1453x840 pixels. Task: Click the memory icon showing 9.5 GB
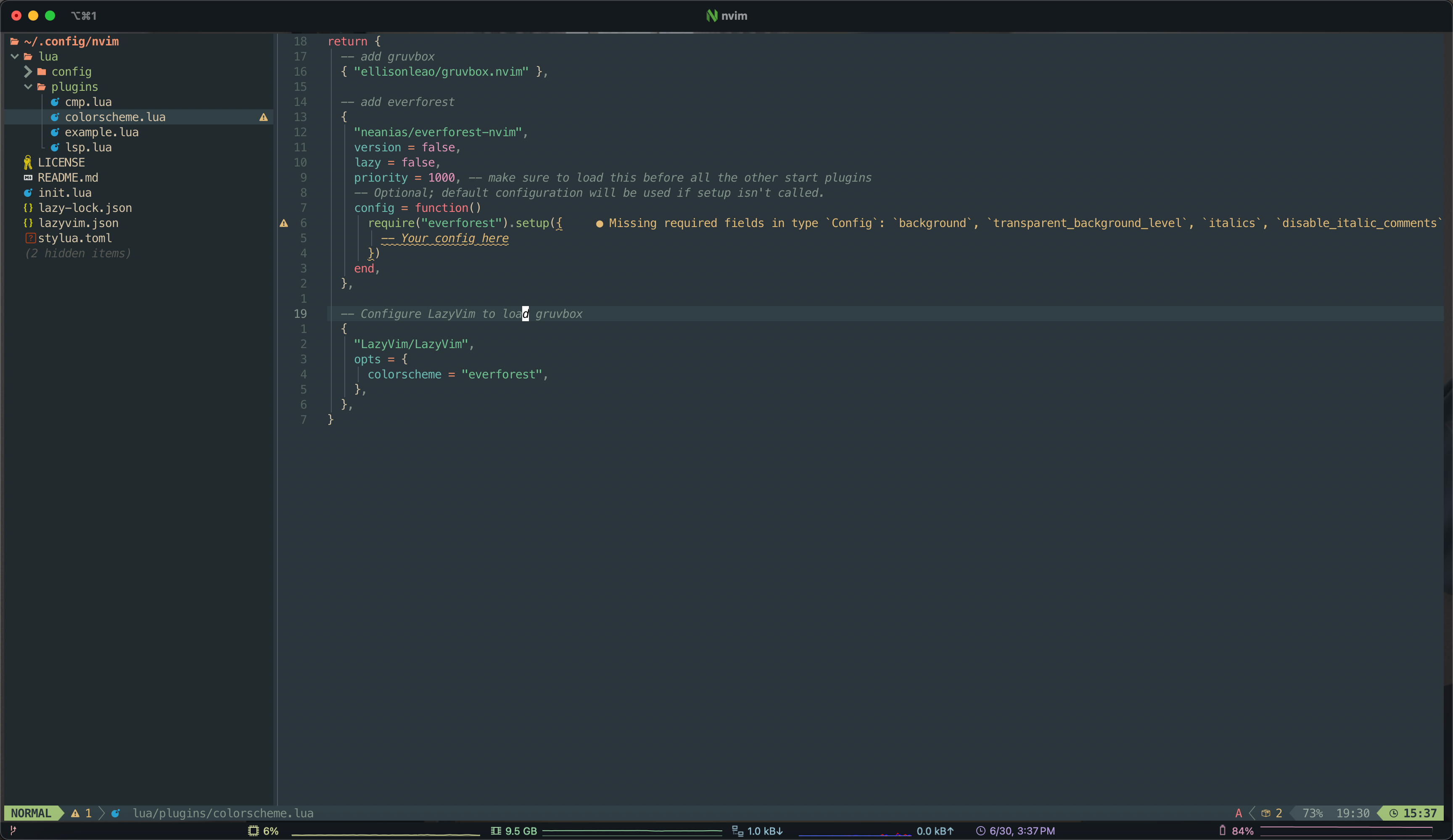pyautogui.click(x=495, y=831)
